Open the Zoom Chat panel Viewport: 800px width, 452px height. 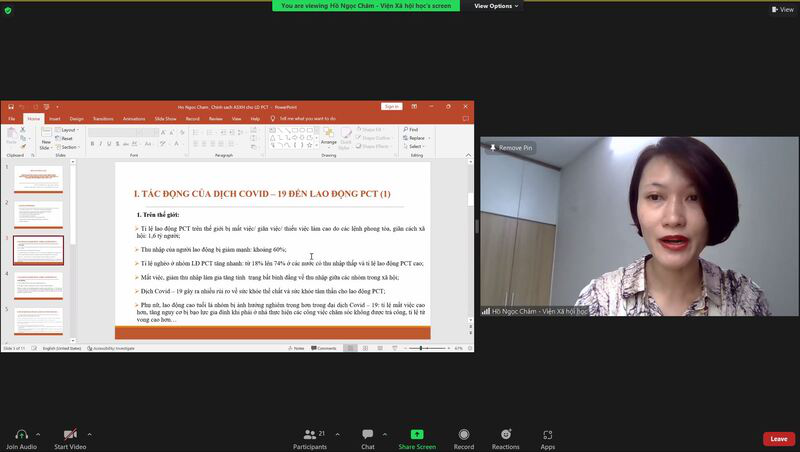point(368,435)
